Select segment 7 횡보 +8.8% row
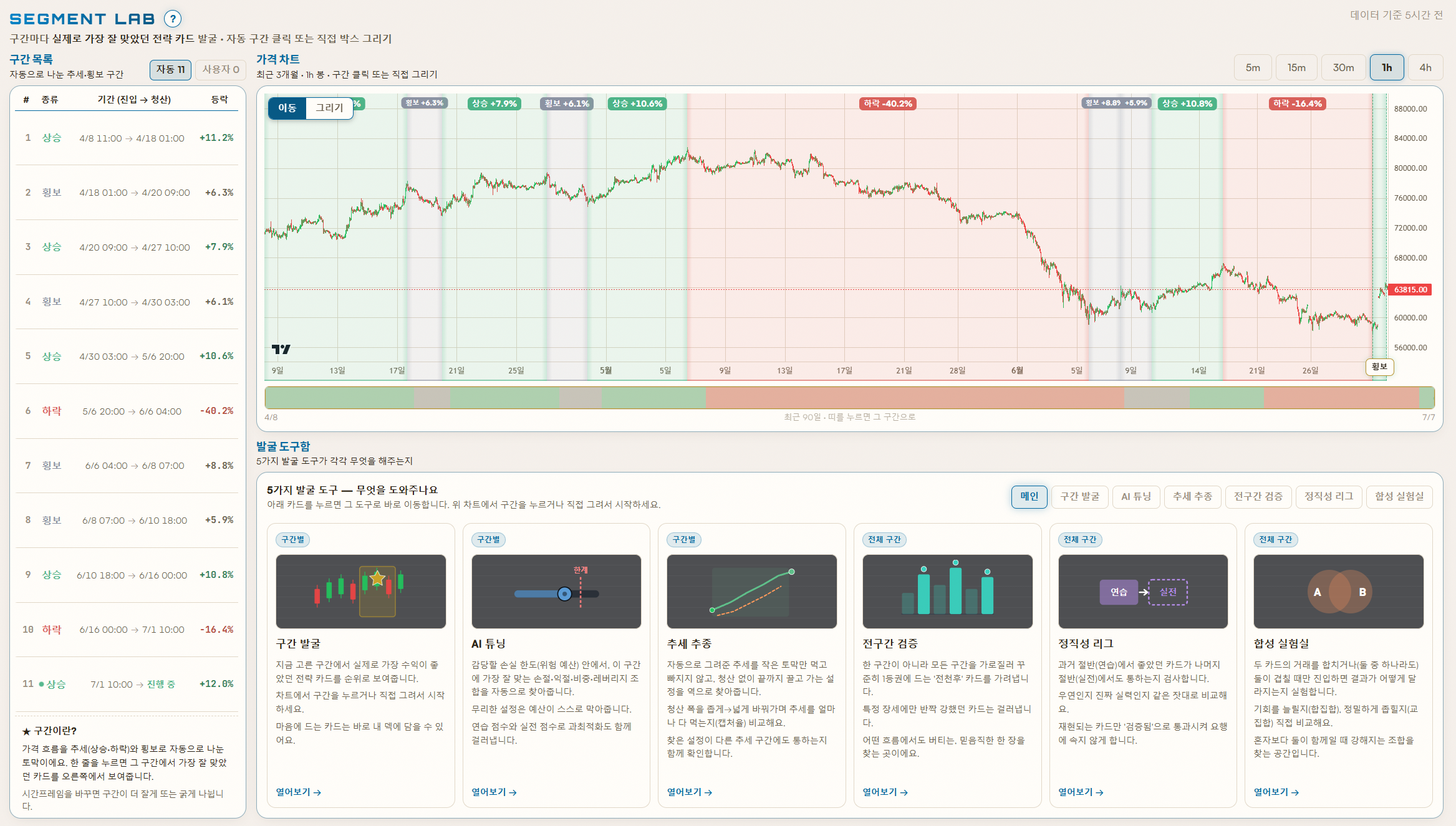 (x=127, y=466)
